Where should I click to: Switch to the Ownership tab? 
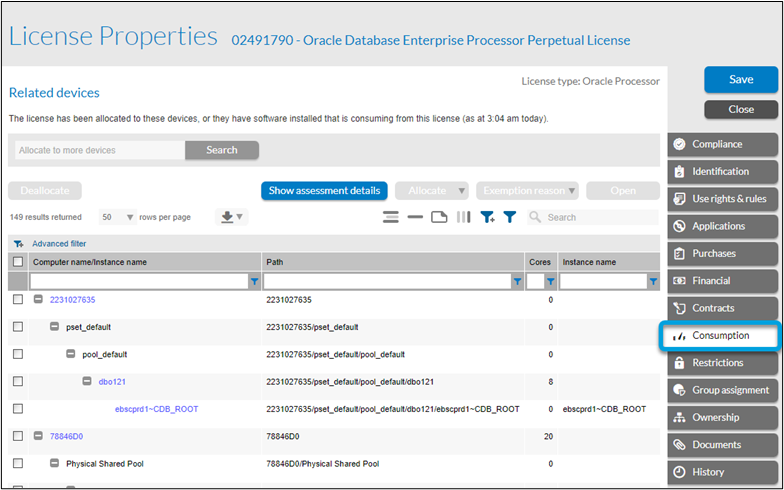[722, 418]
